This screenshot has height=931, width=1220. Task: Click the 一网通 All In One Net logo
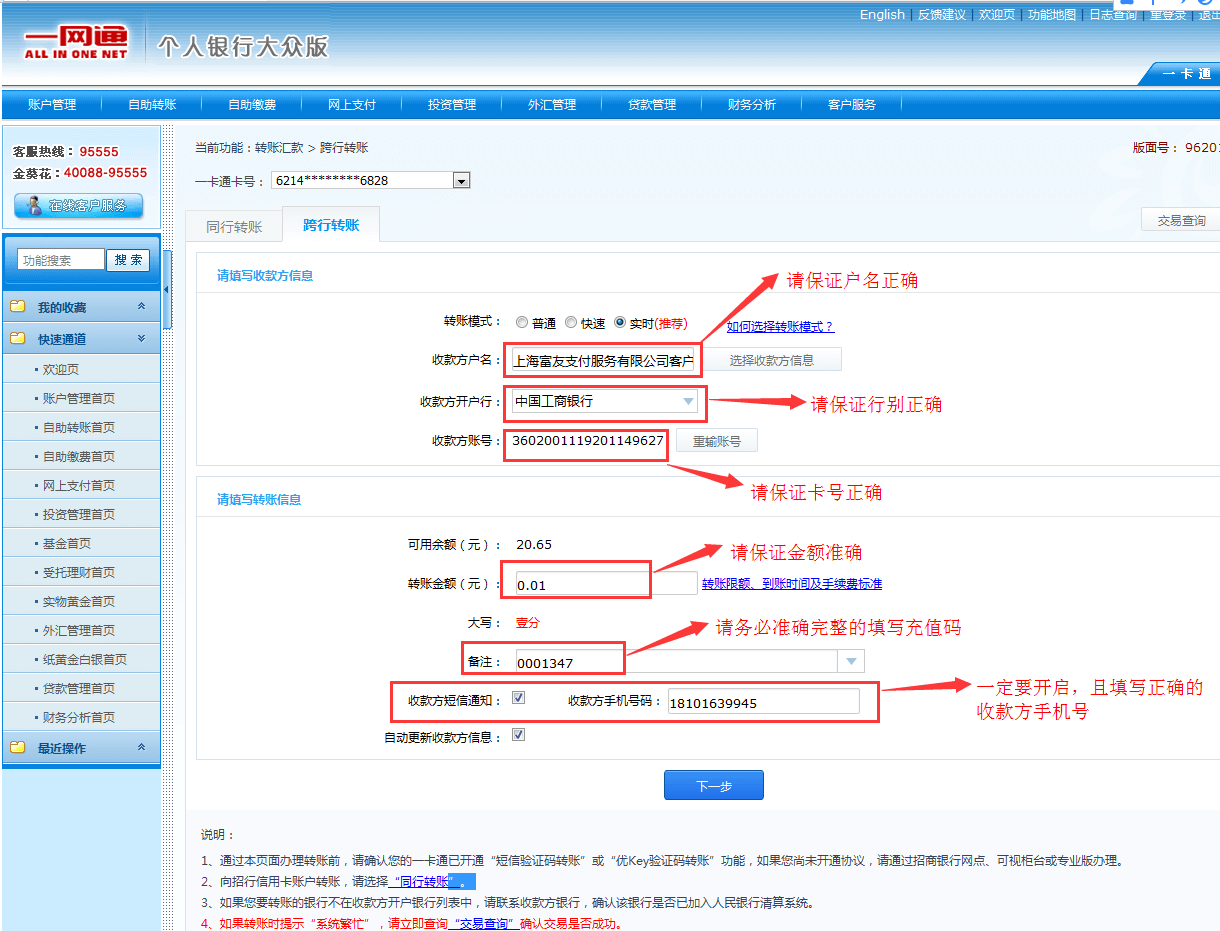click(x=76, y=43)
